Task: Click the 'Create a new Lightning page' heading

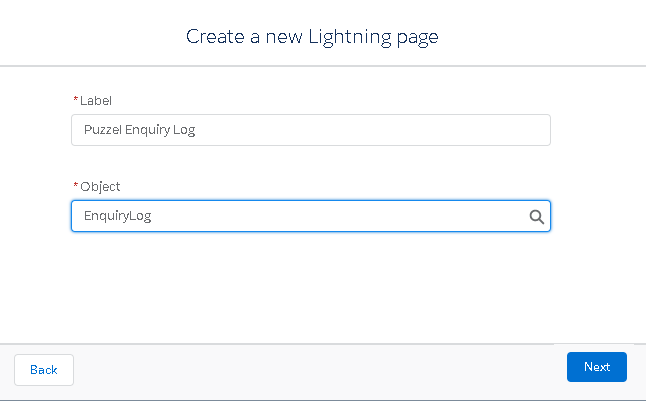Action: (312, 37)
